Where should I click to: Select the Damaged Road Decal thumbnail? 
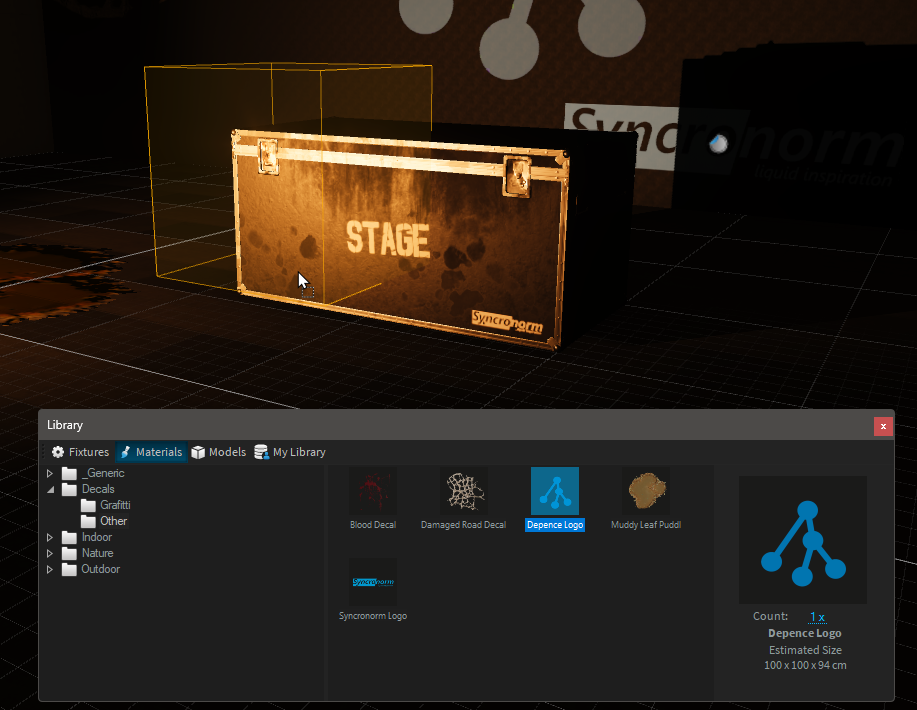[464, 491]
